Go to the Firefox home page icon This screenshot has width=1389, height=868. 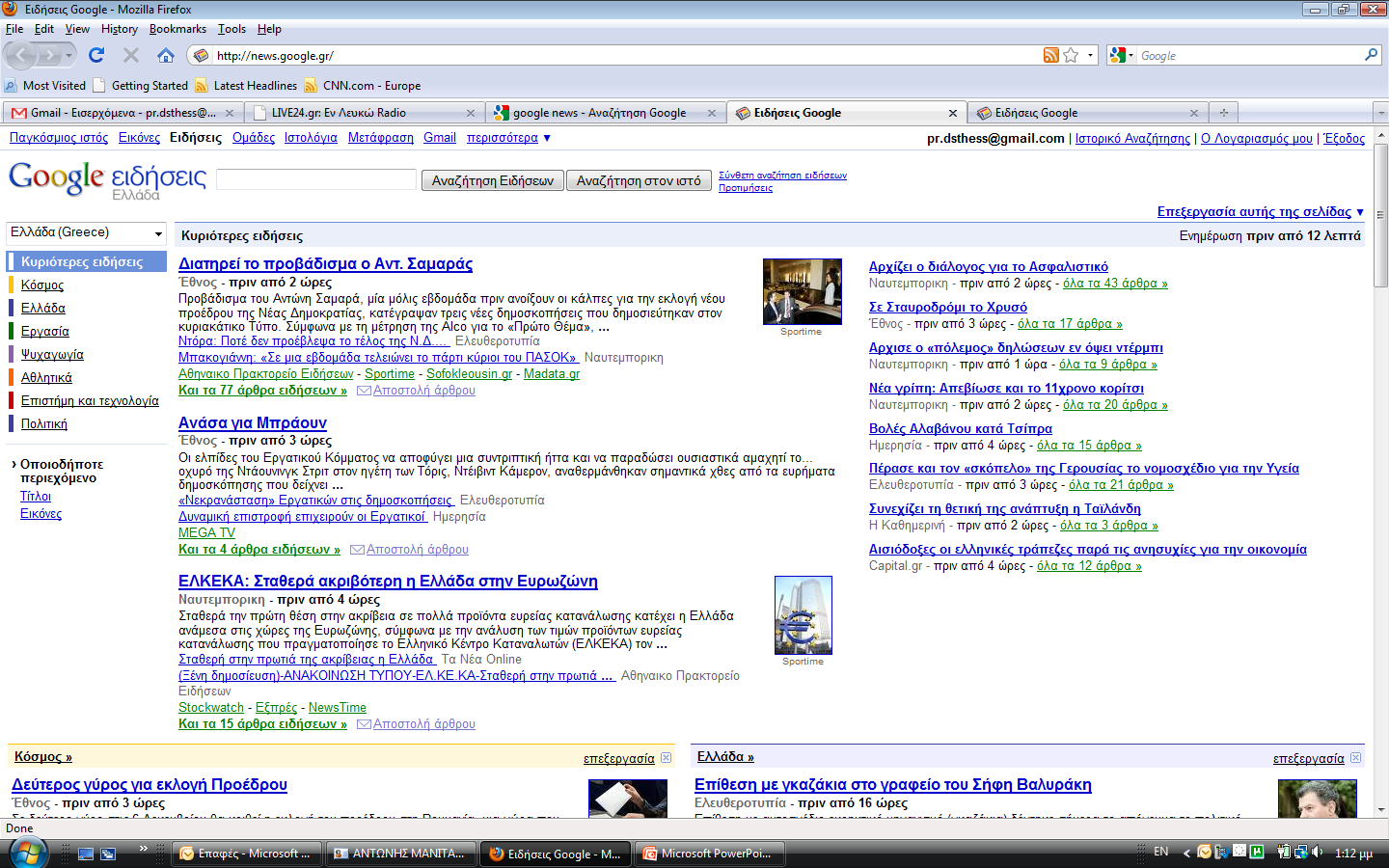pyautogui.click(x=166, y=56)
